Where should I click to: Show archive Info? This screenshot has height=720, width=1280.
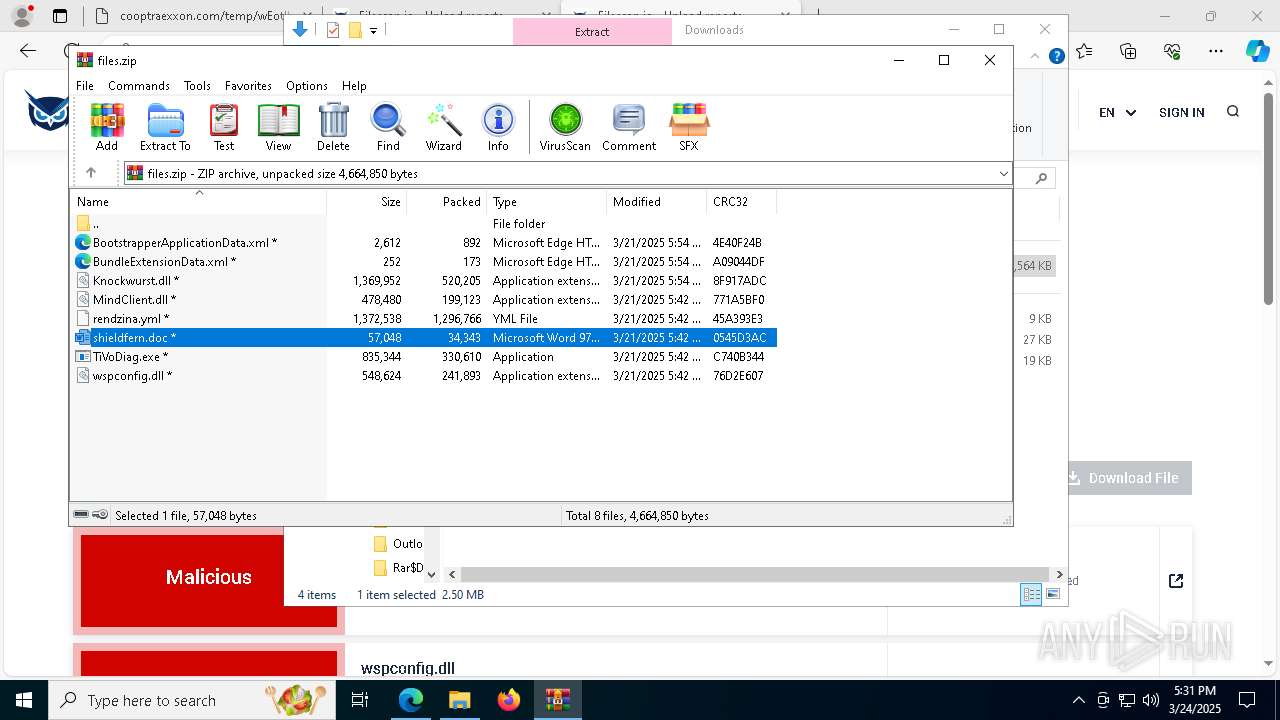point(498,127)
